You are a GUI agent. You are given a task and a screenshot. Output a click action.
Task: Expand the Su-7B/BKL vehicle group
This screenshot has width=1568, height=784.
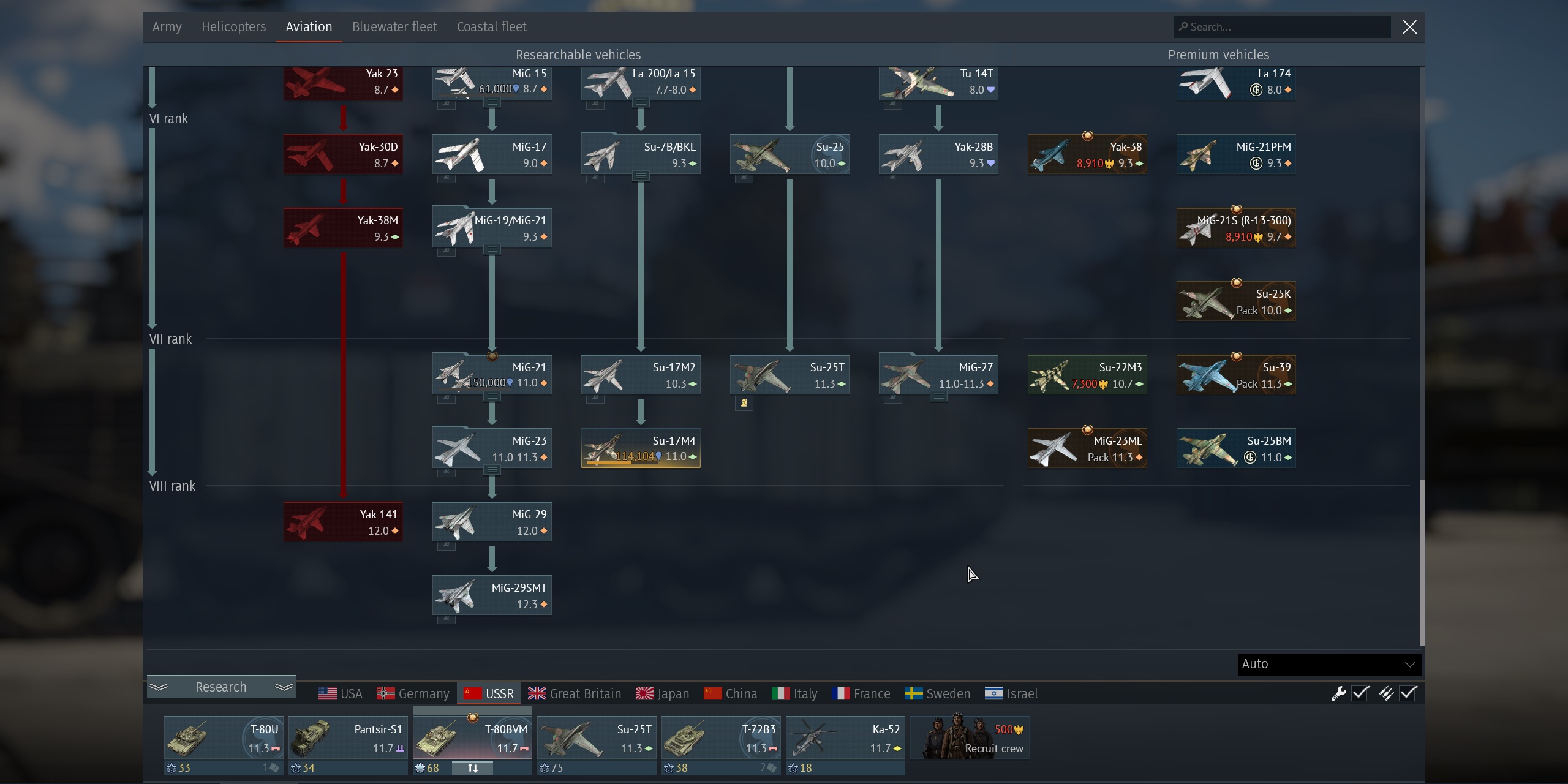[x=641, y=176]
